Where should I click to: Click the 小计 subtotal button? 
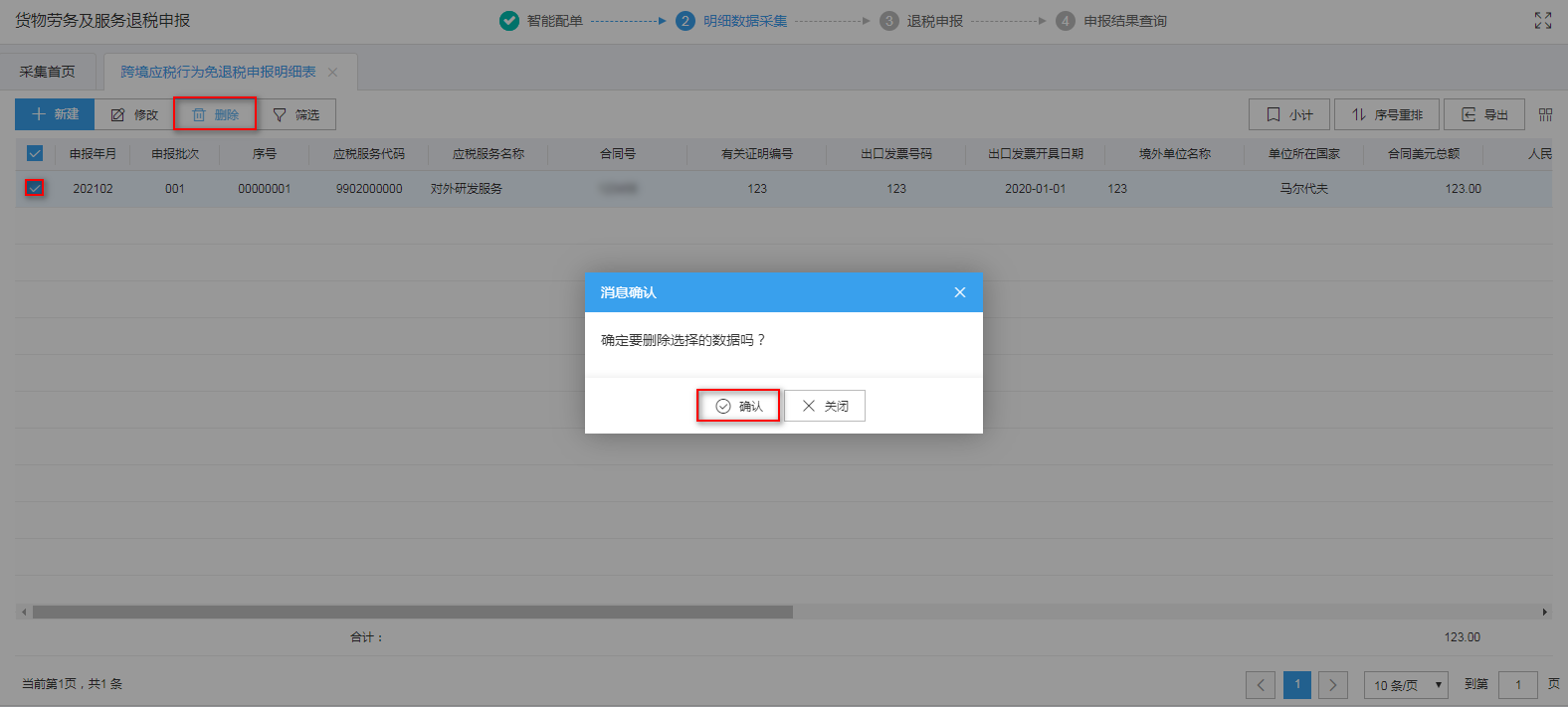[x=1289, y=114]
